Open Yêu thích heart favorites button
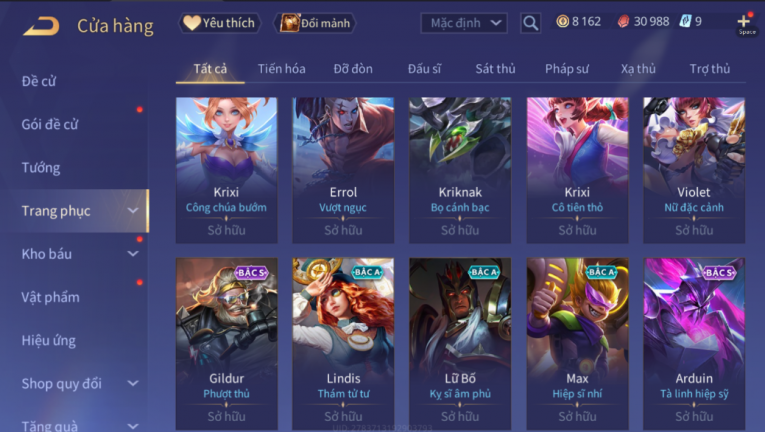Viewport: 765px width, 432px height. [220, 23]
